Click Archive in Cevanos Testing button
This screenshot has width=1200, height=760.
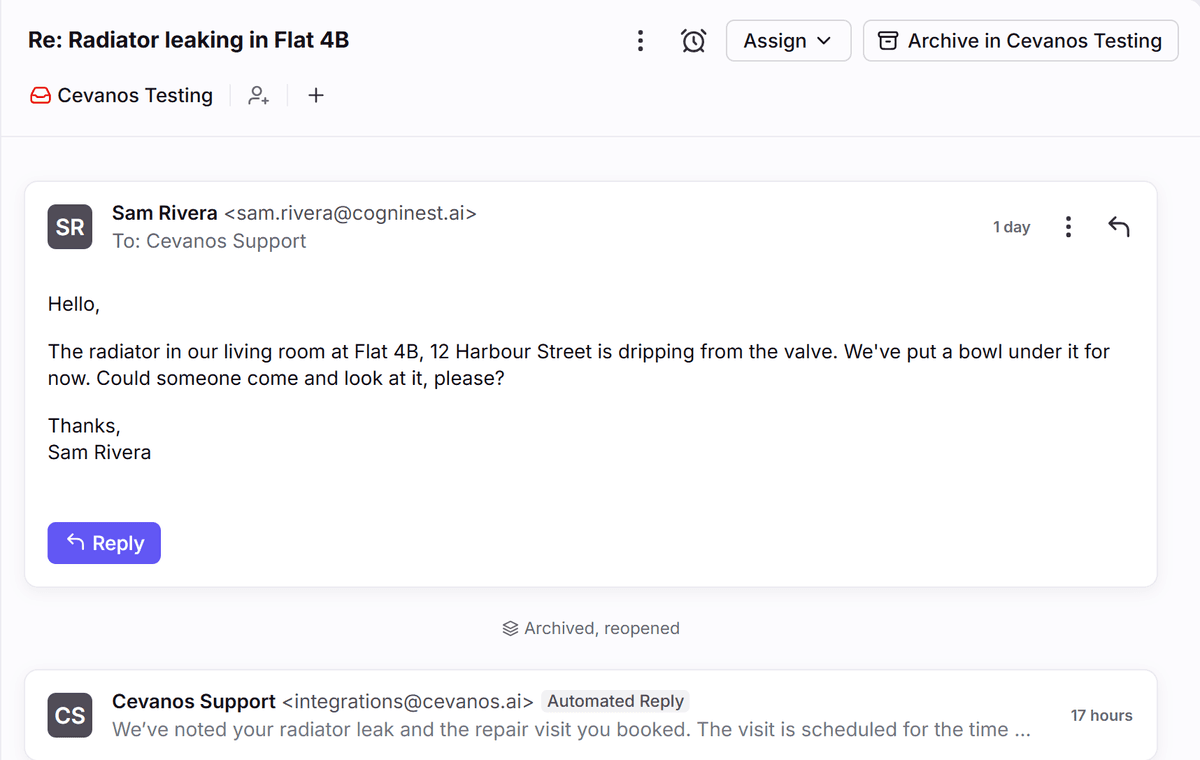coord(1021,41)
